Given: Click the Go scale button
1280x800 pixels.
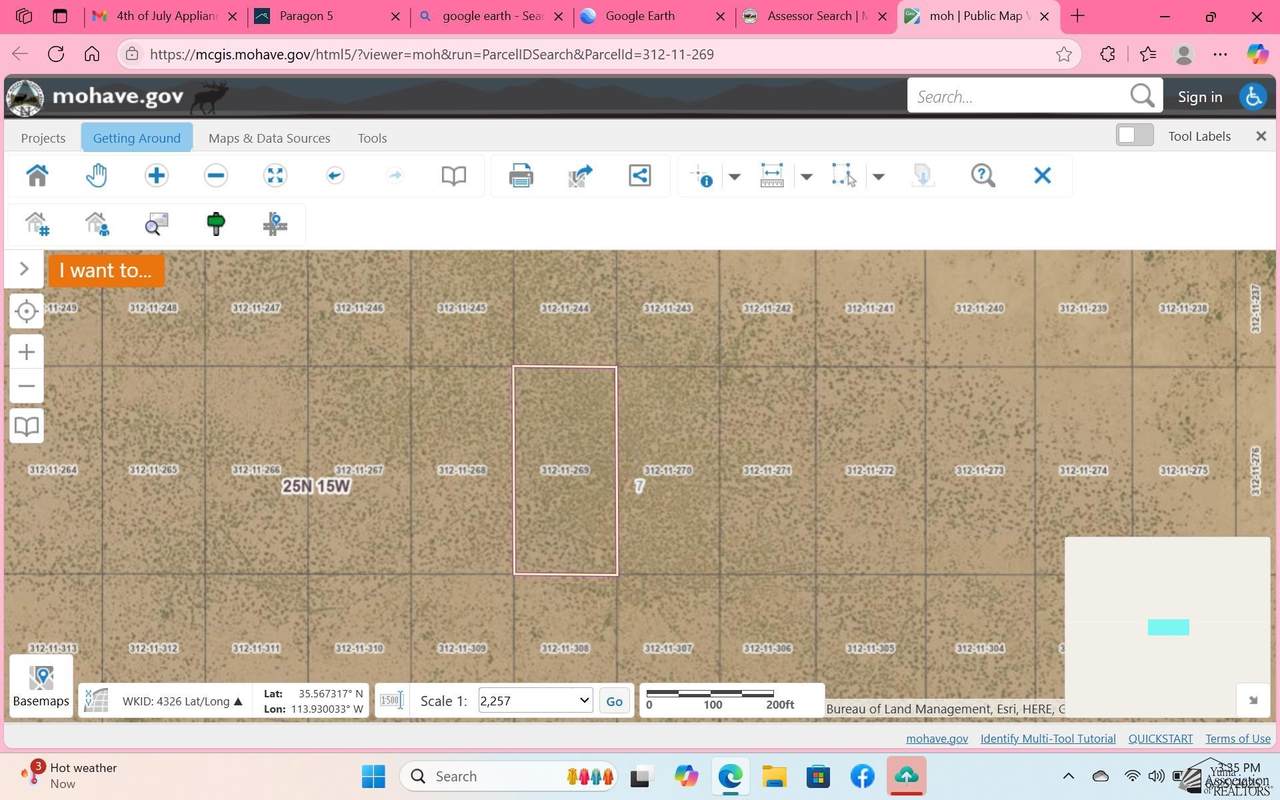Looking at the screenshot, I should click(x=614, y=701).
